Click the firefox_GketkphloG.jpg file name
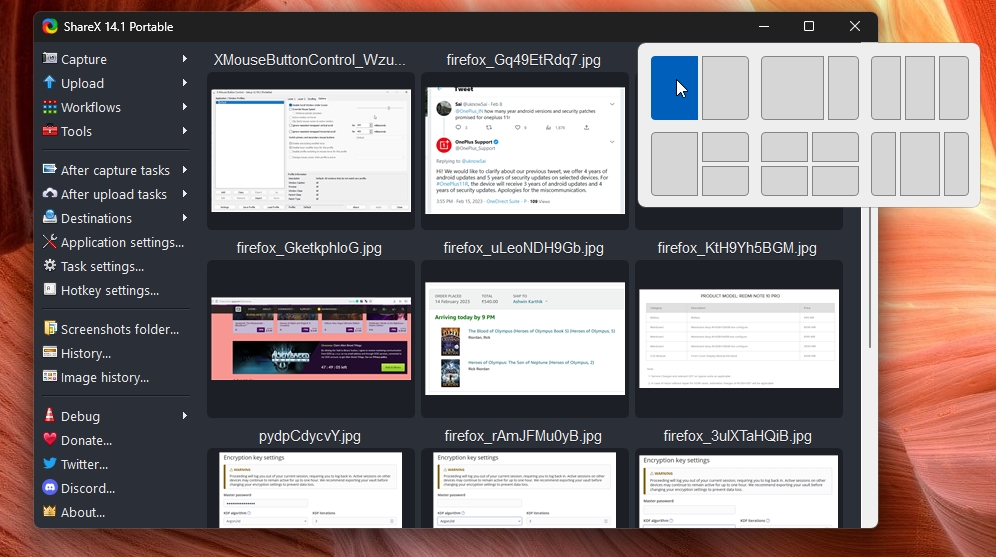Image resolution: width=996 pixels, height=557 pixels. [x=309, y=248]
